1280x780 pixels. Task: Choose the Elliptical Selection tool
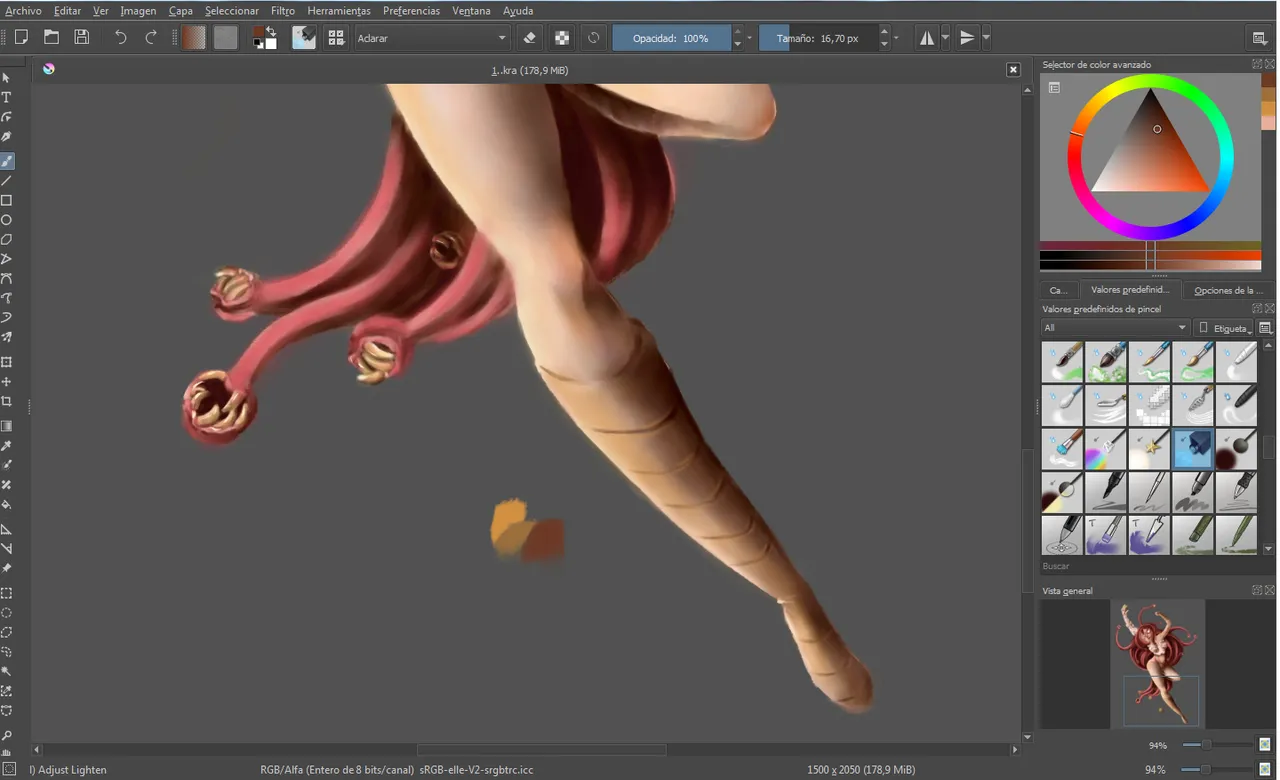tap(6, 612)
